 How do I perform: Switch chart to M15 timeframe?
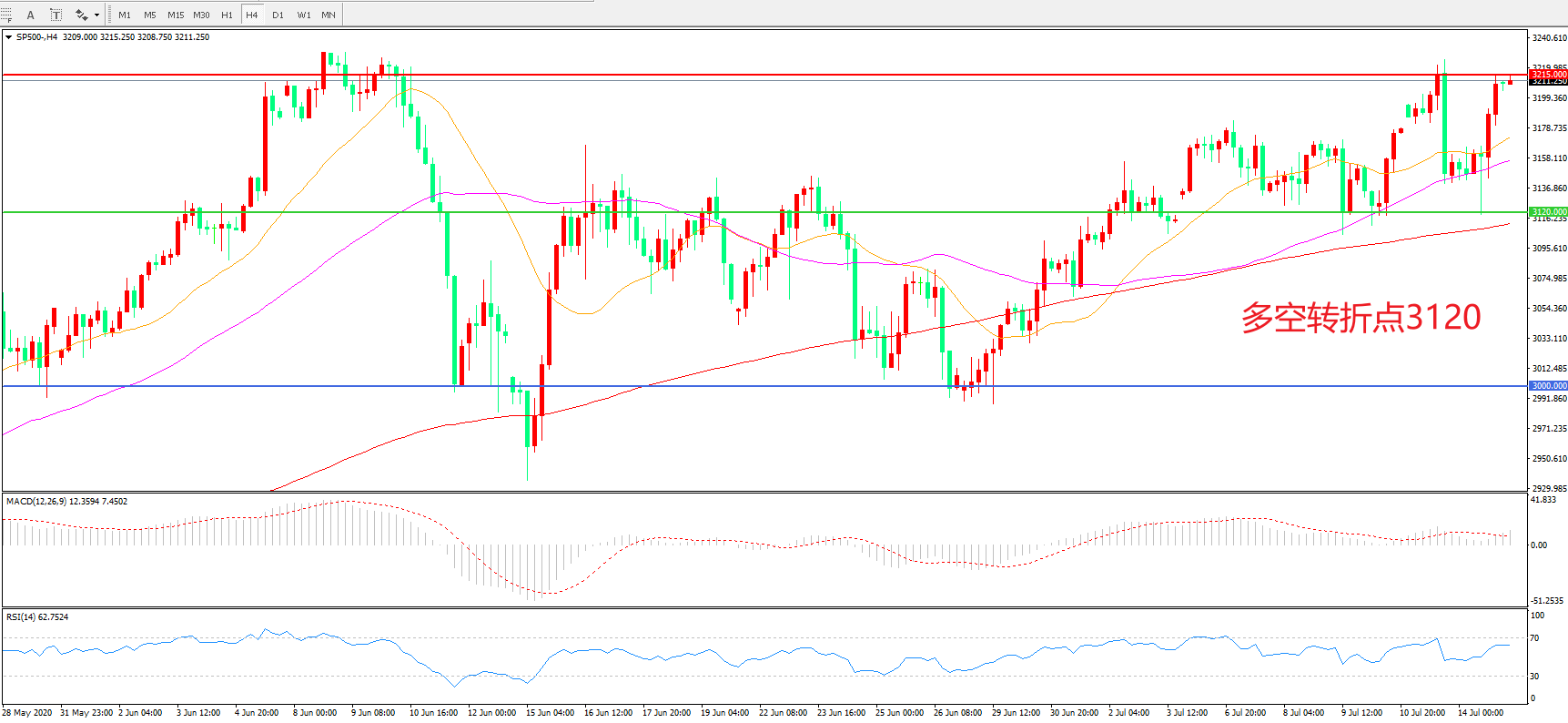176,15
